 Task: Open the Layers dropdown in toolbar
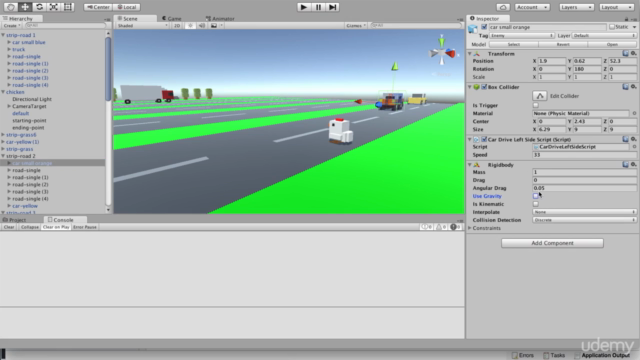tap(576, 7)
